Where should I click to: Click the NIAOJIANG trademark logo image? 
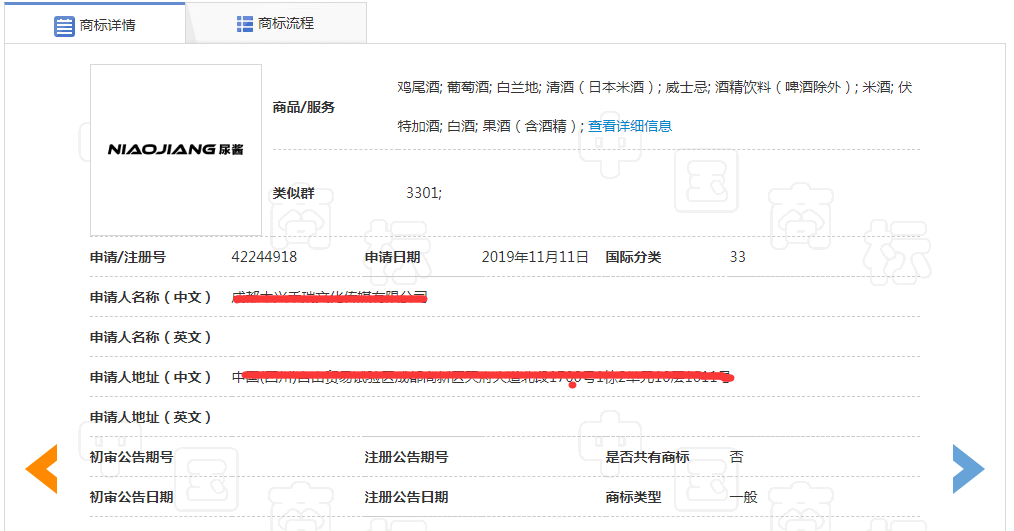click(176, 149)
